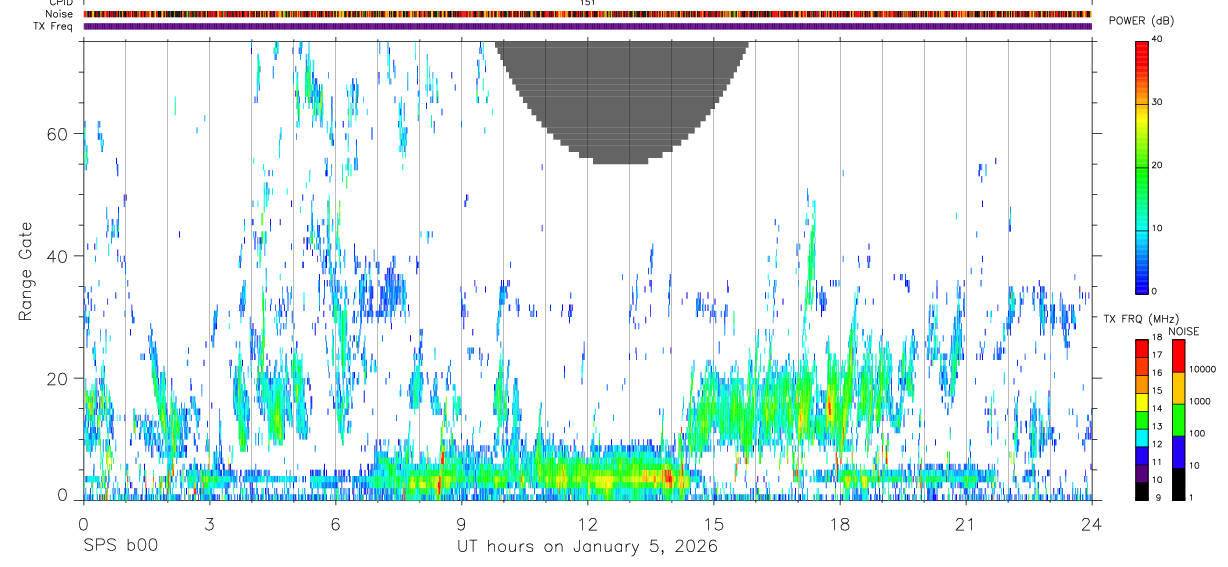Click the 0 tick on POWER scale

click(x=1155, y=291)
